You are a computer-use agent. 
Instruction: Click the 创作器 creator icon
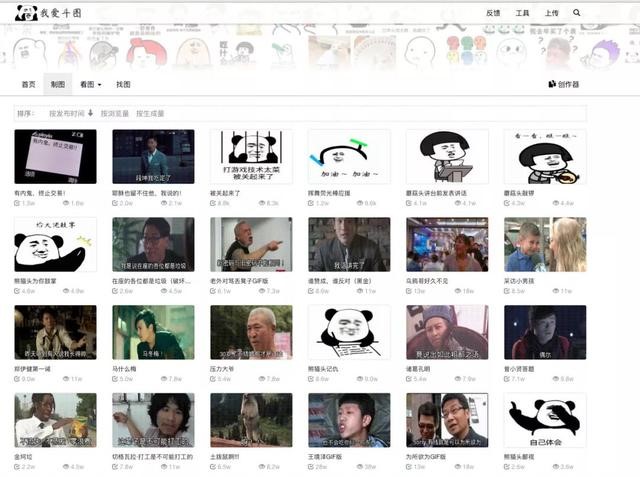551,85
